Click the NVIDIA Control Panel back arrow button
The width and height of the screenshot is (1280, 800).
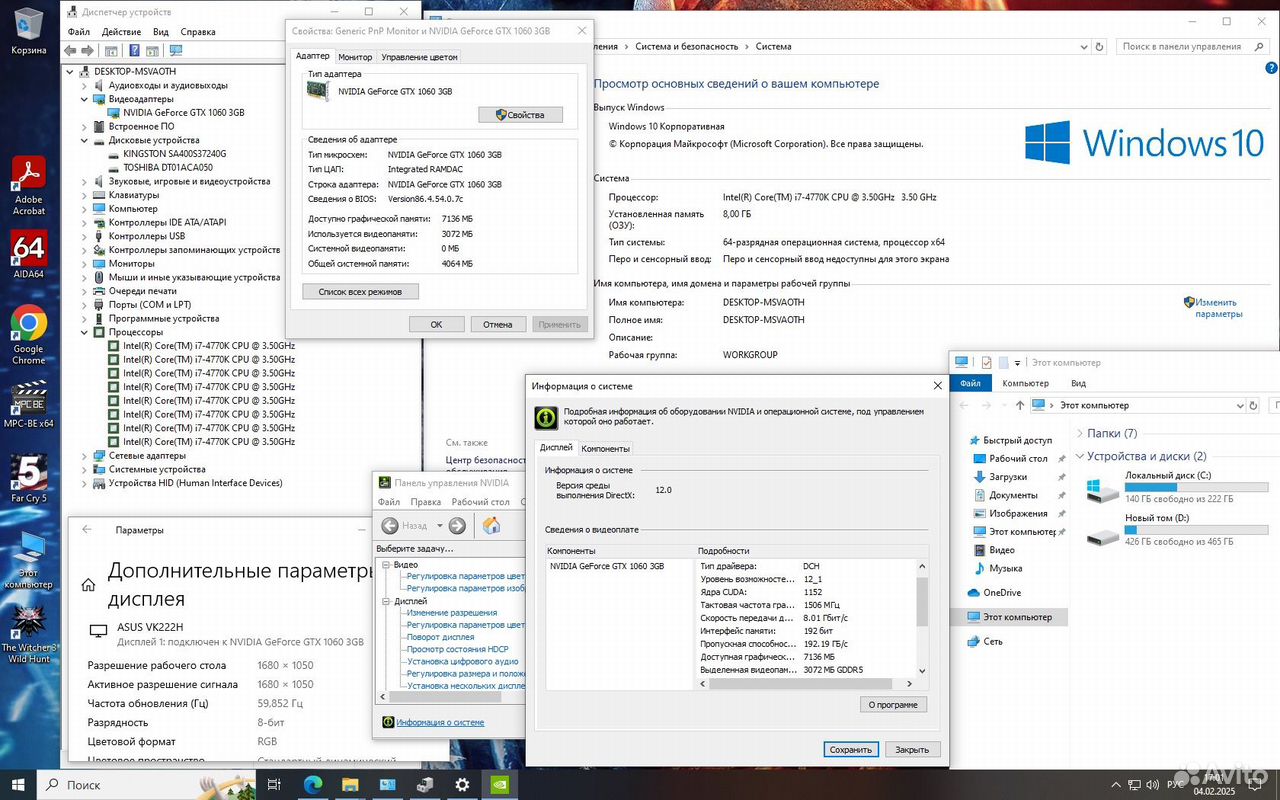pyautogui.click(x=390, y=525)
